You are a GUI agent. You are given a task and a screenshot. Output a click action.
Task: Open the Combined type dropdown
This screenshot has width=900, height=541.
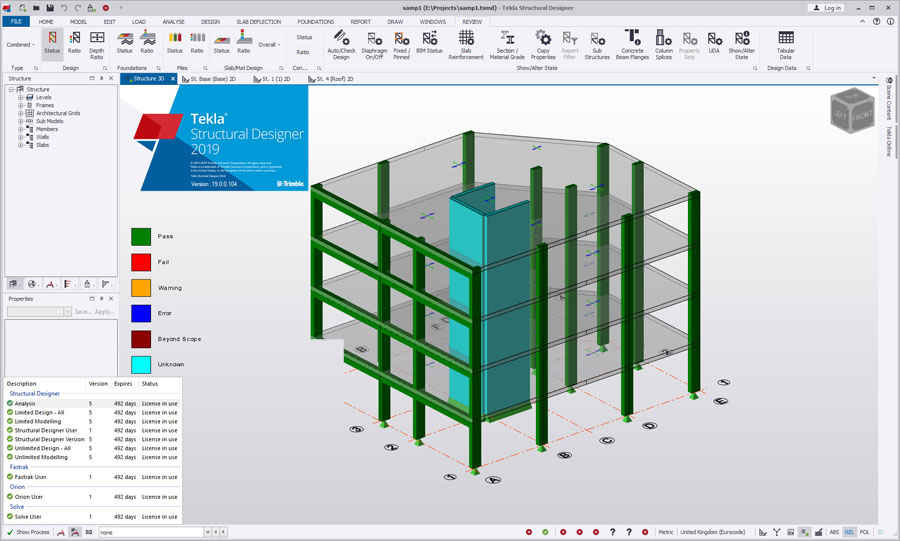tap(21, 44)
